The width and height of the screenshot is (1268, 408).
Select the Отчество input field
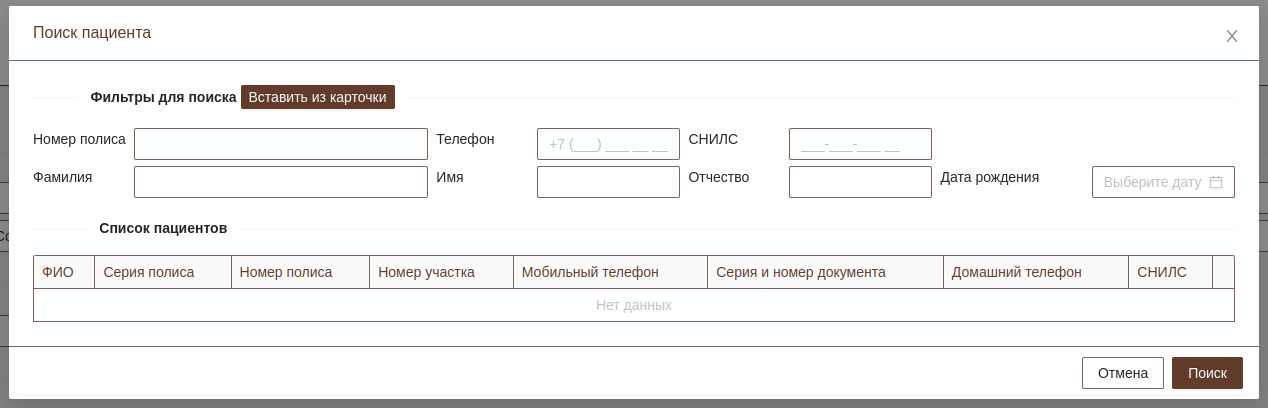coord(860,182)
